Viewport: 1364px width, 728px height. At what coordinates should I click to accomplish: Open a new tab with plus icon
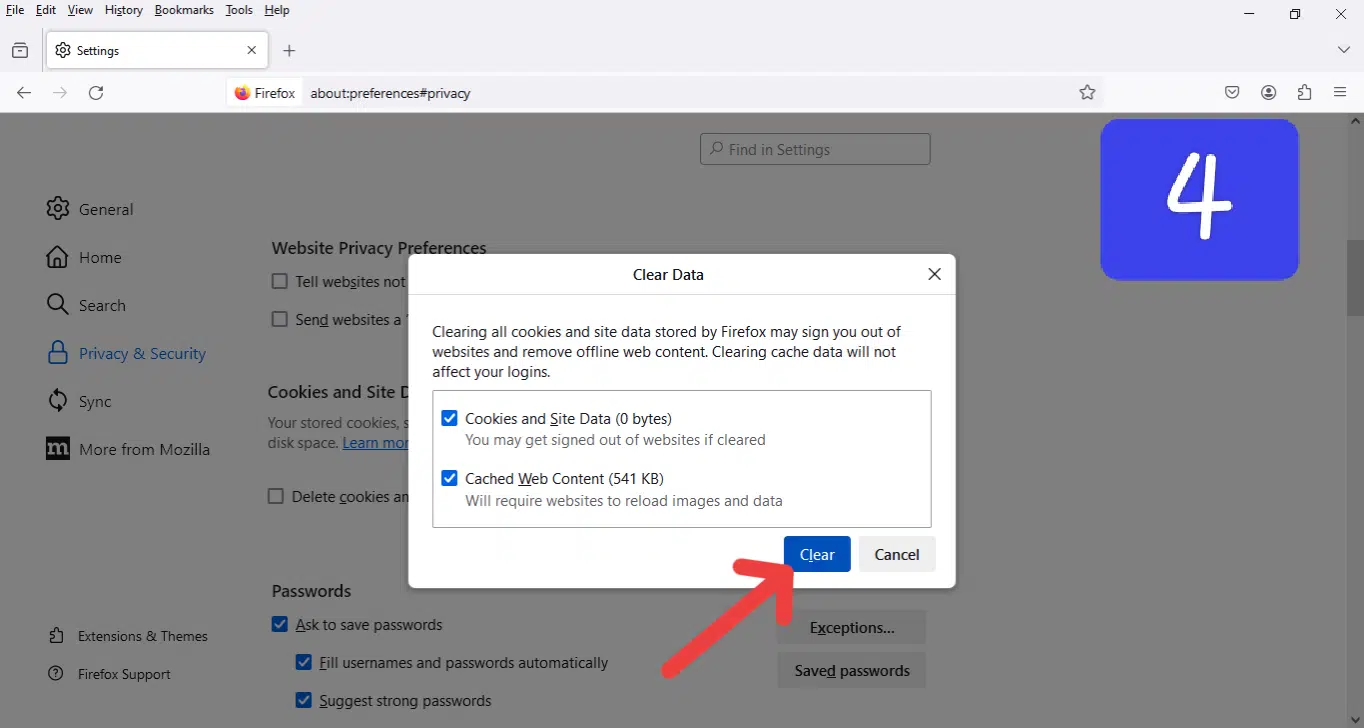[x=289, y=50]
